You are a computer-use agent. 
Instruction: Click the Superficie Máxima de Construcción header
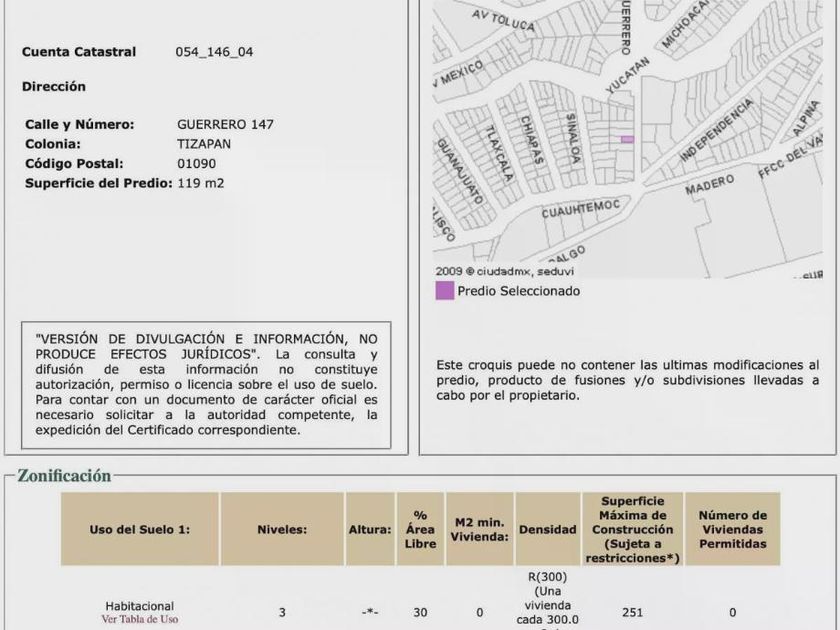pyautogui.click(x=633, y=529)
